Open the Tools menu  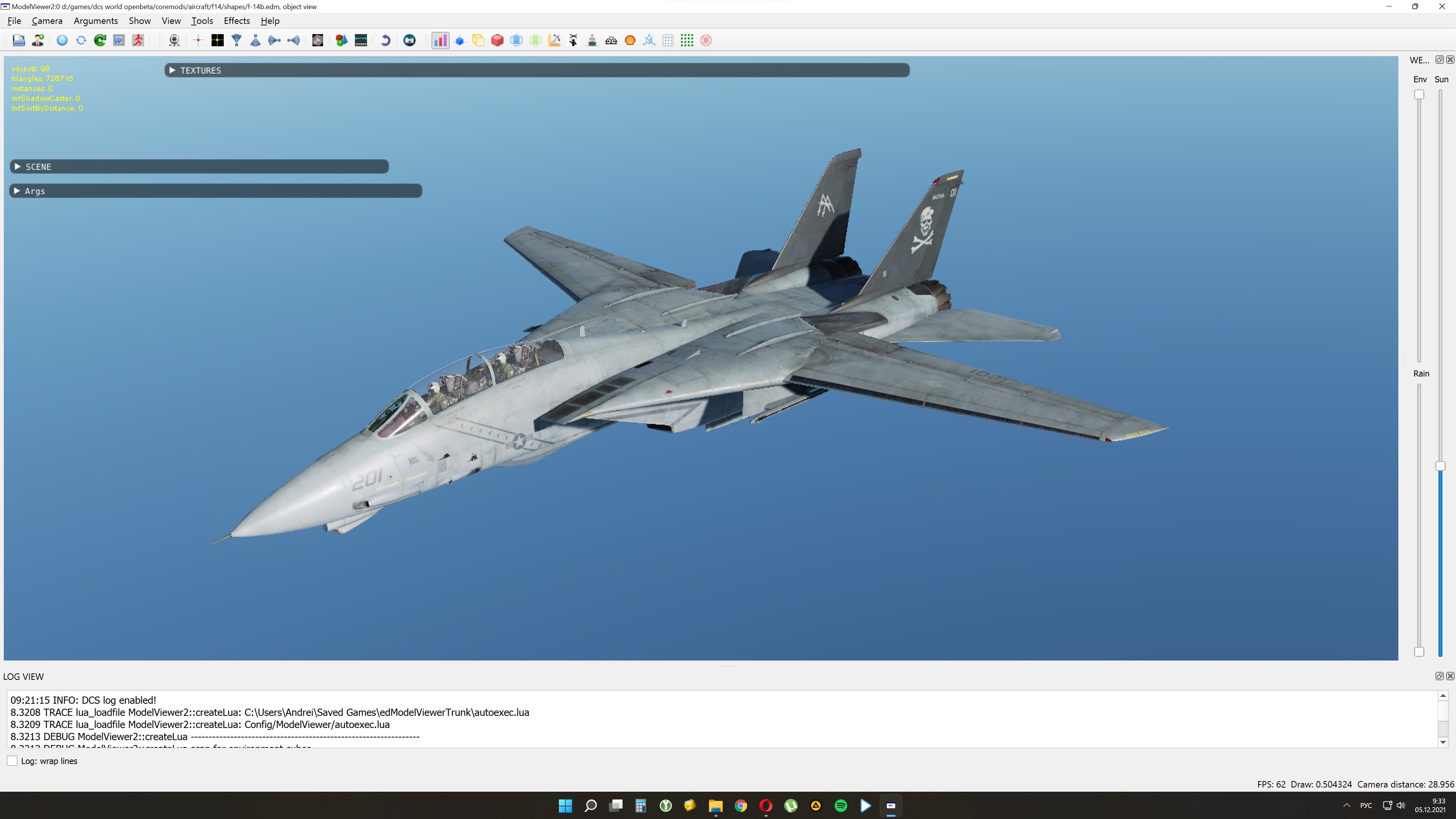202,21
